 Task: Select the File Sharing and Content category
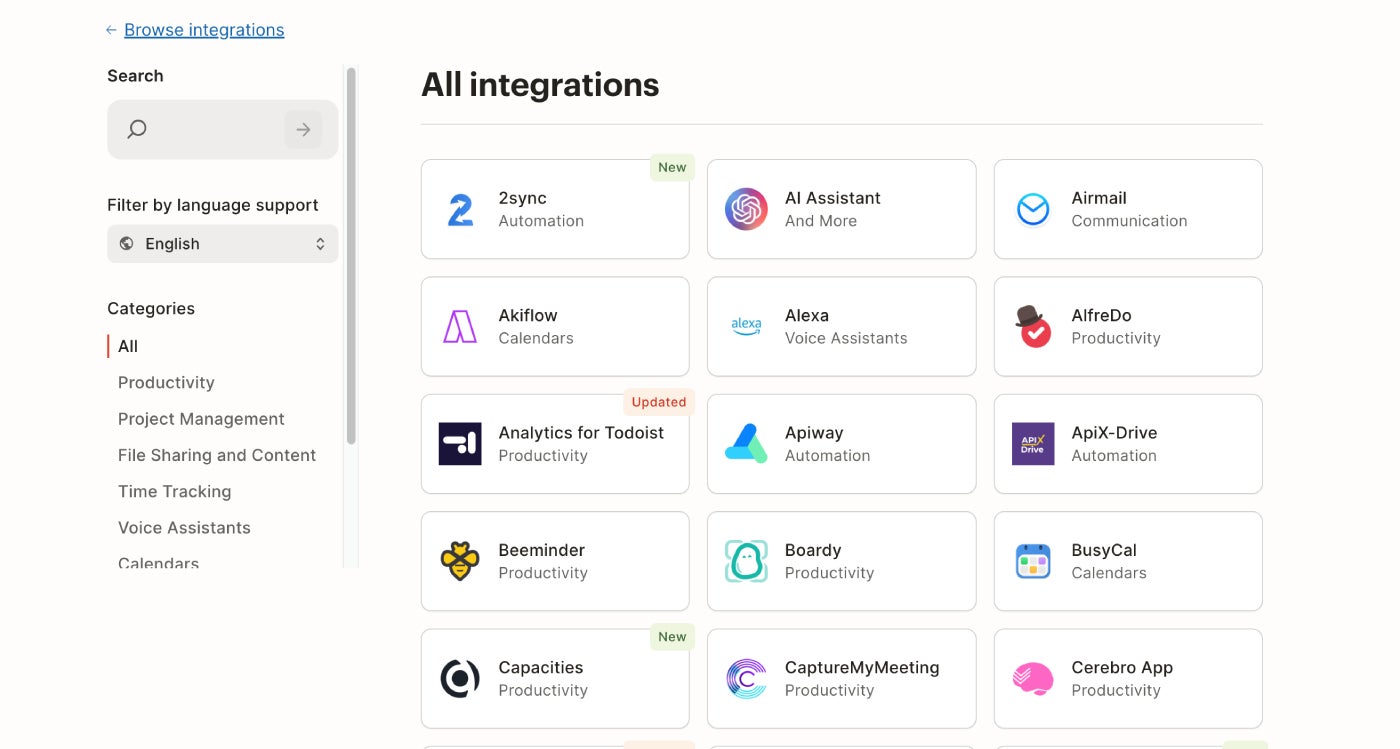[217, 455]
